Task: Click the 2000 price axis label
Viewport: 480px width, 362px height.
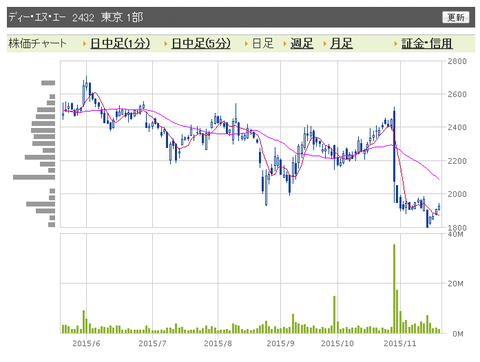Action: pos(457,194)
